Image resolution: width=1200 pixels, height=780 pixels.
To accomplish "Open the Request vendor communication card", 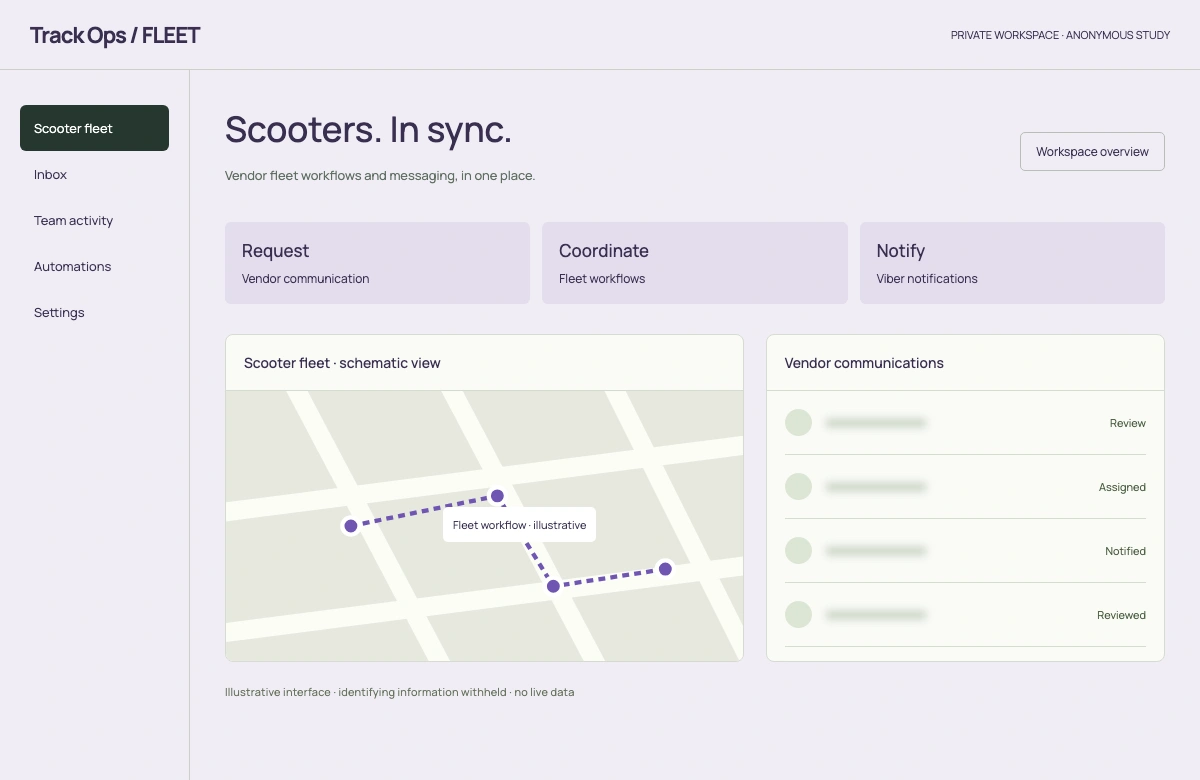I will [377, 263].
